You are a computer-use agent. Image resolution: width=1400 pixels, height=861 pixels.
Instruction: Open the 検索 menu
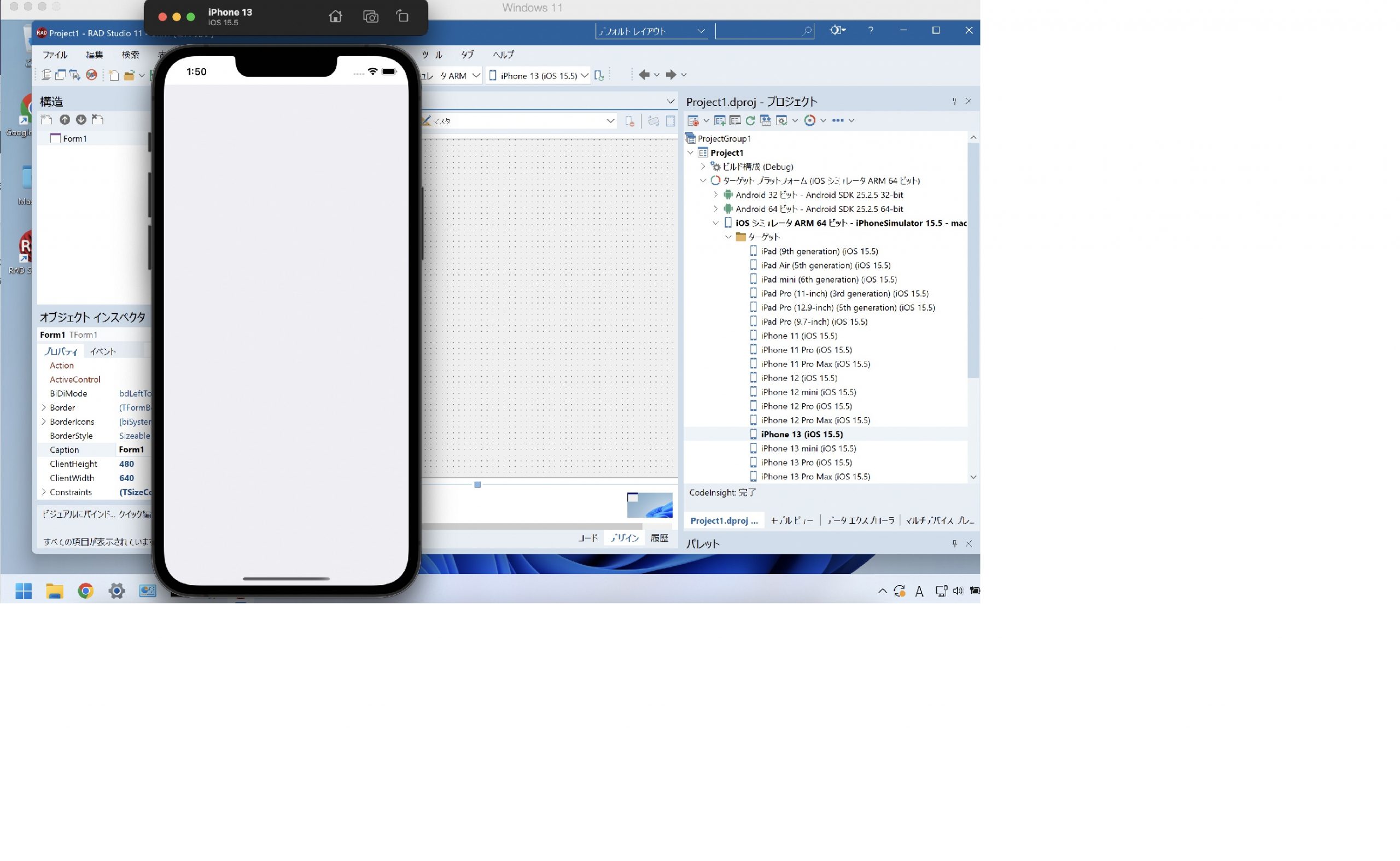(x=131, y=55)
